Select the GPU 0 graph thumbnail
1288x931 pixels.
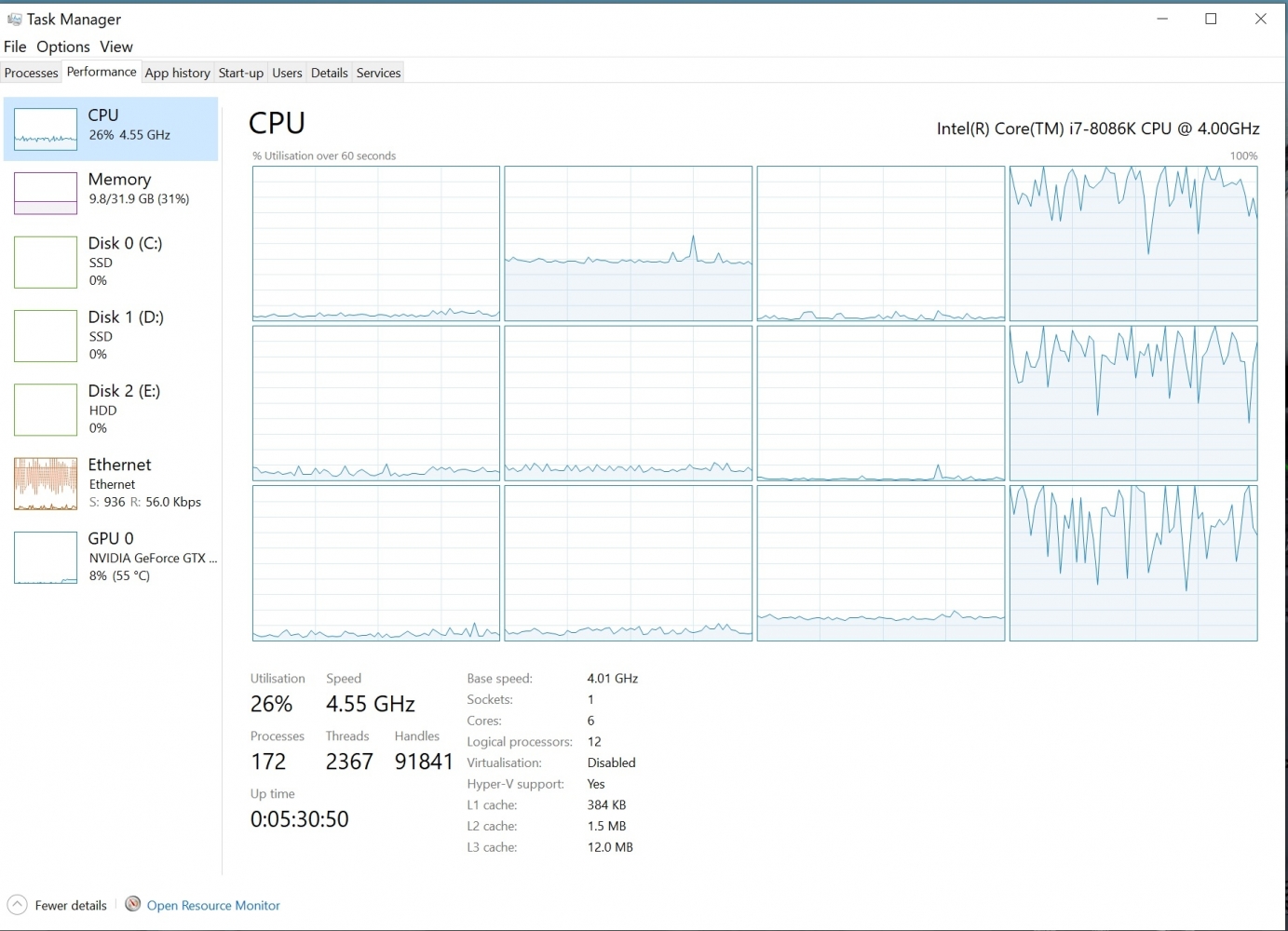(x=46, y=558)
